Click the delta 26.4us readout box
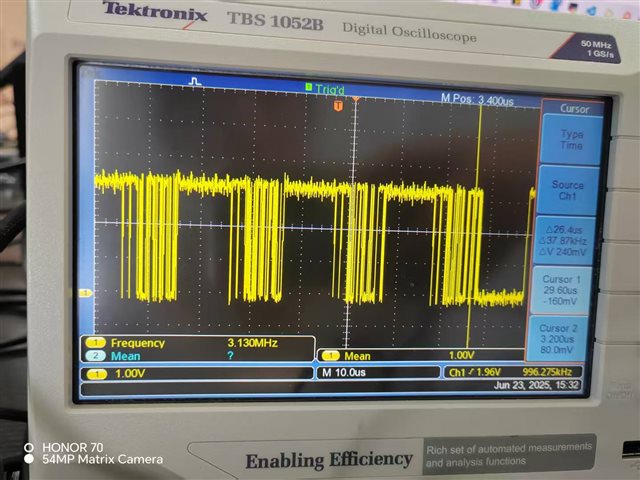This screenshot has width=640, height=480. (565, 240)
